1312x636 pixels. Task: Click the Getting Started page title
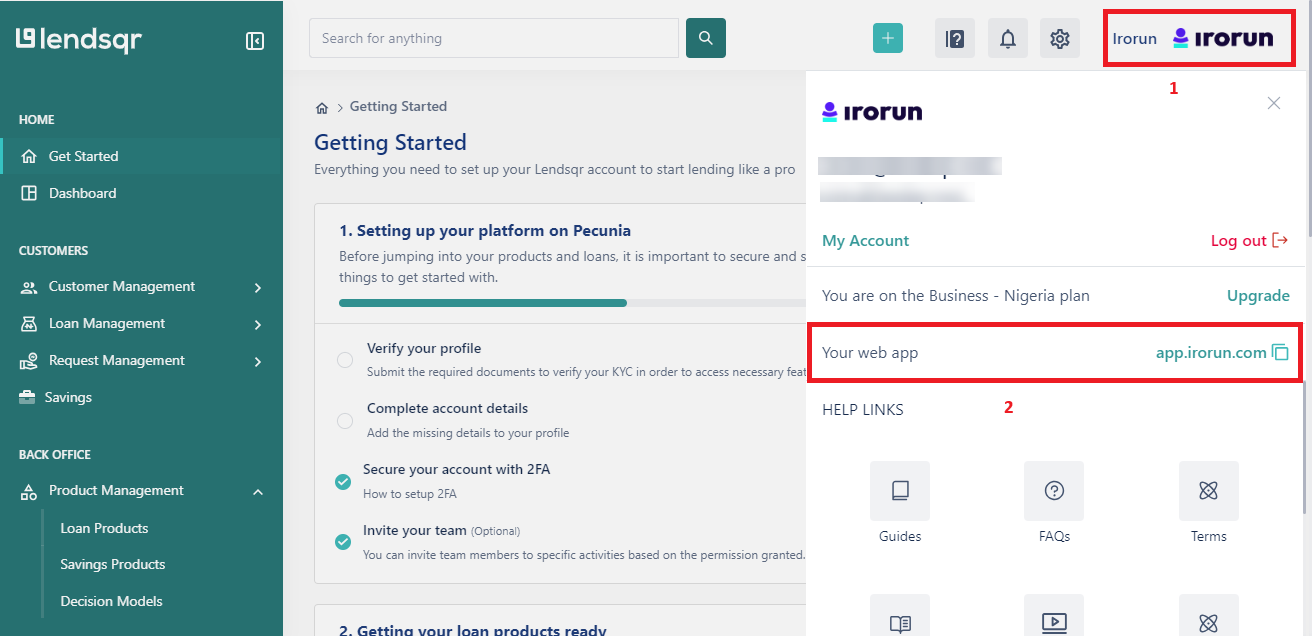tap(391, 142)
